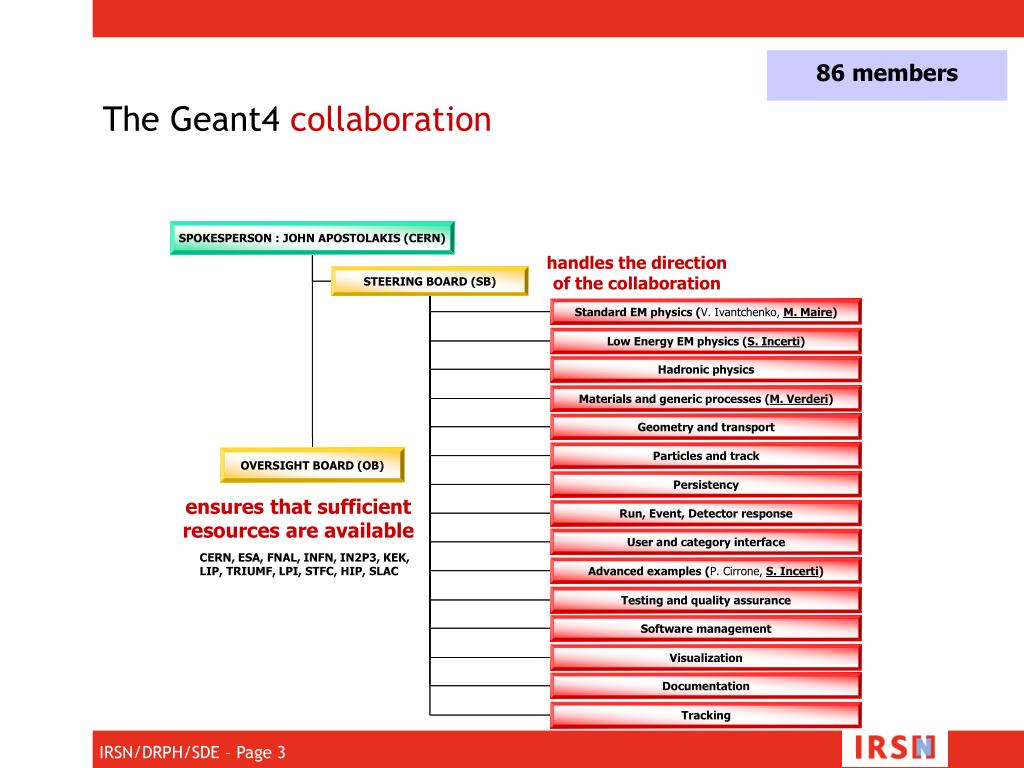Click the 86 members box

886,75
